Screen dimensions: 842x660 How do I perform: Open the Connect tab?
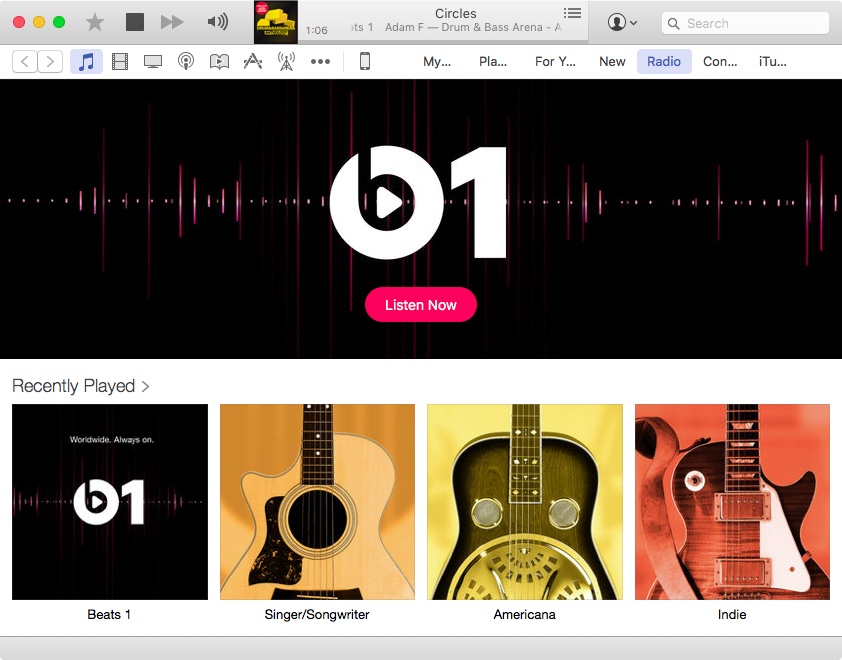click(x=720, y=61)
